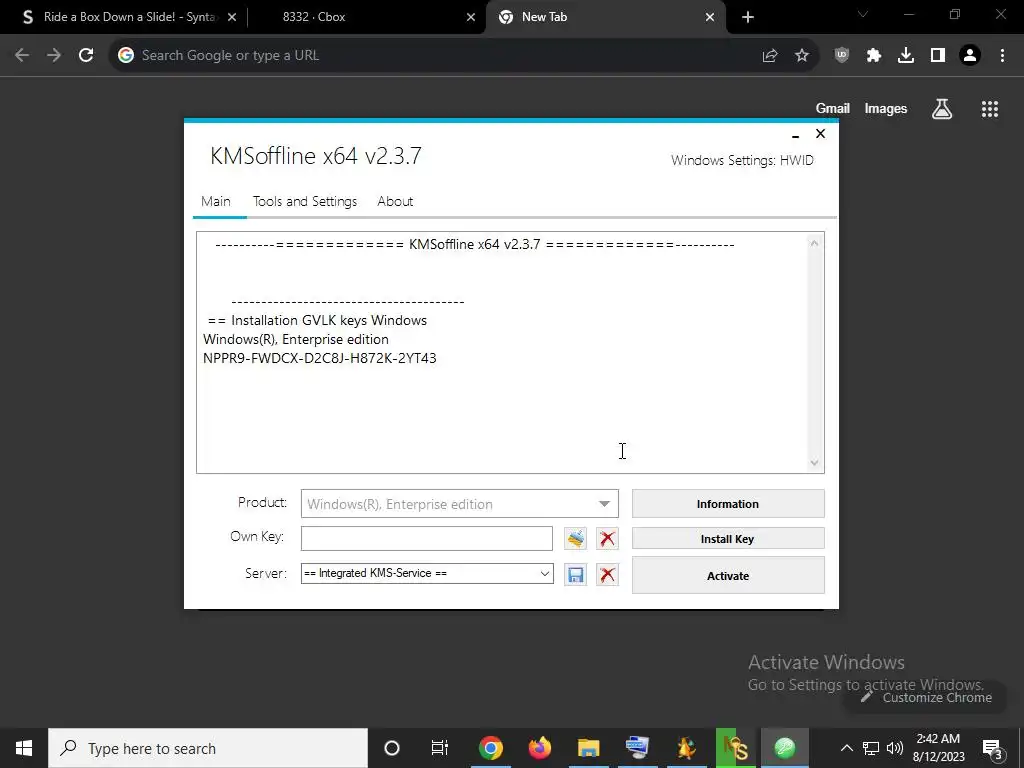1024x768 pixels.
Task: Switch to the Main tab
Action: point(216,202)
